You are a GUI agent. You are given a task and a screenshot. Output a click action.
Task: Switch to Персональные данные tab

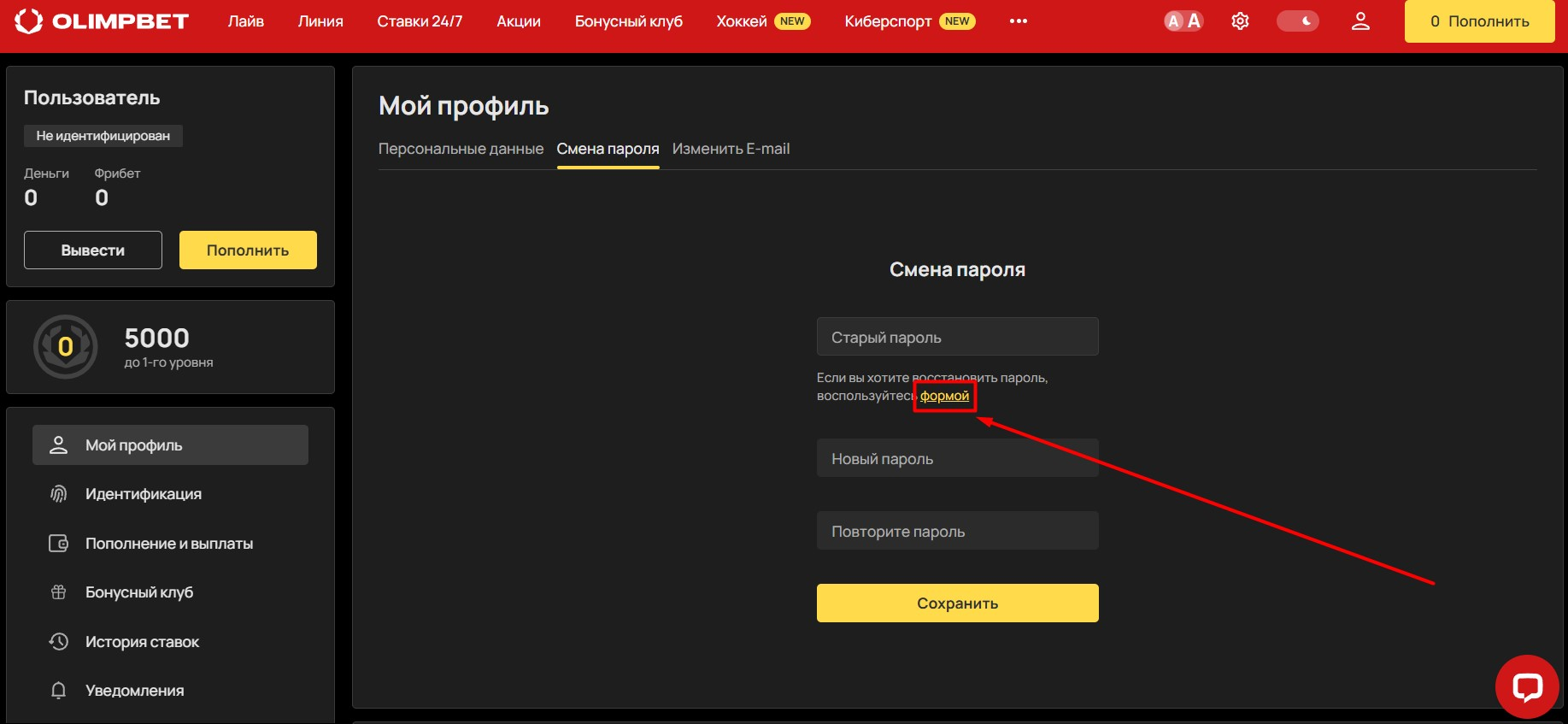pos(461,149)
